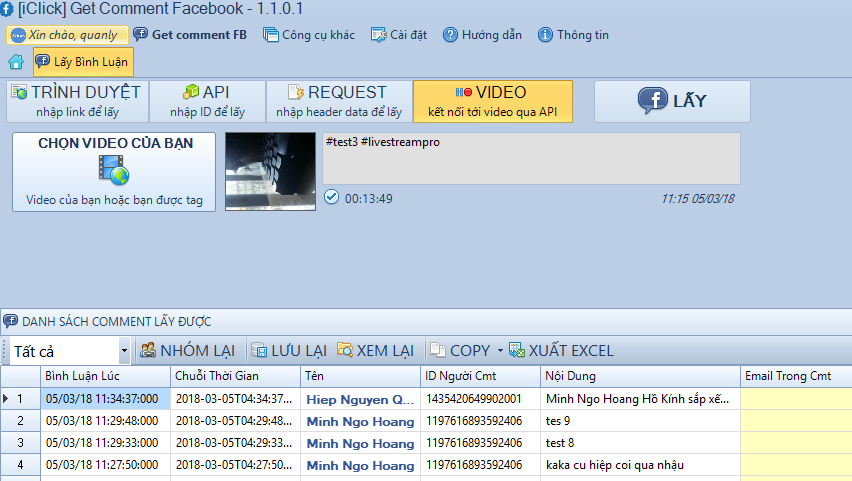Open Hướng dẫn help menu

(483, 35)
